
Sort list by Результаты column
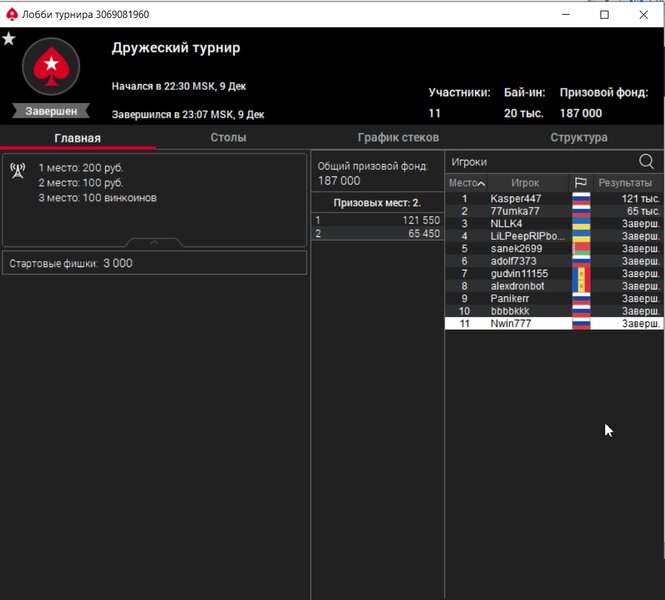coord(625,183)
